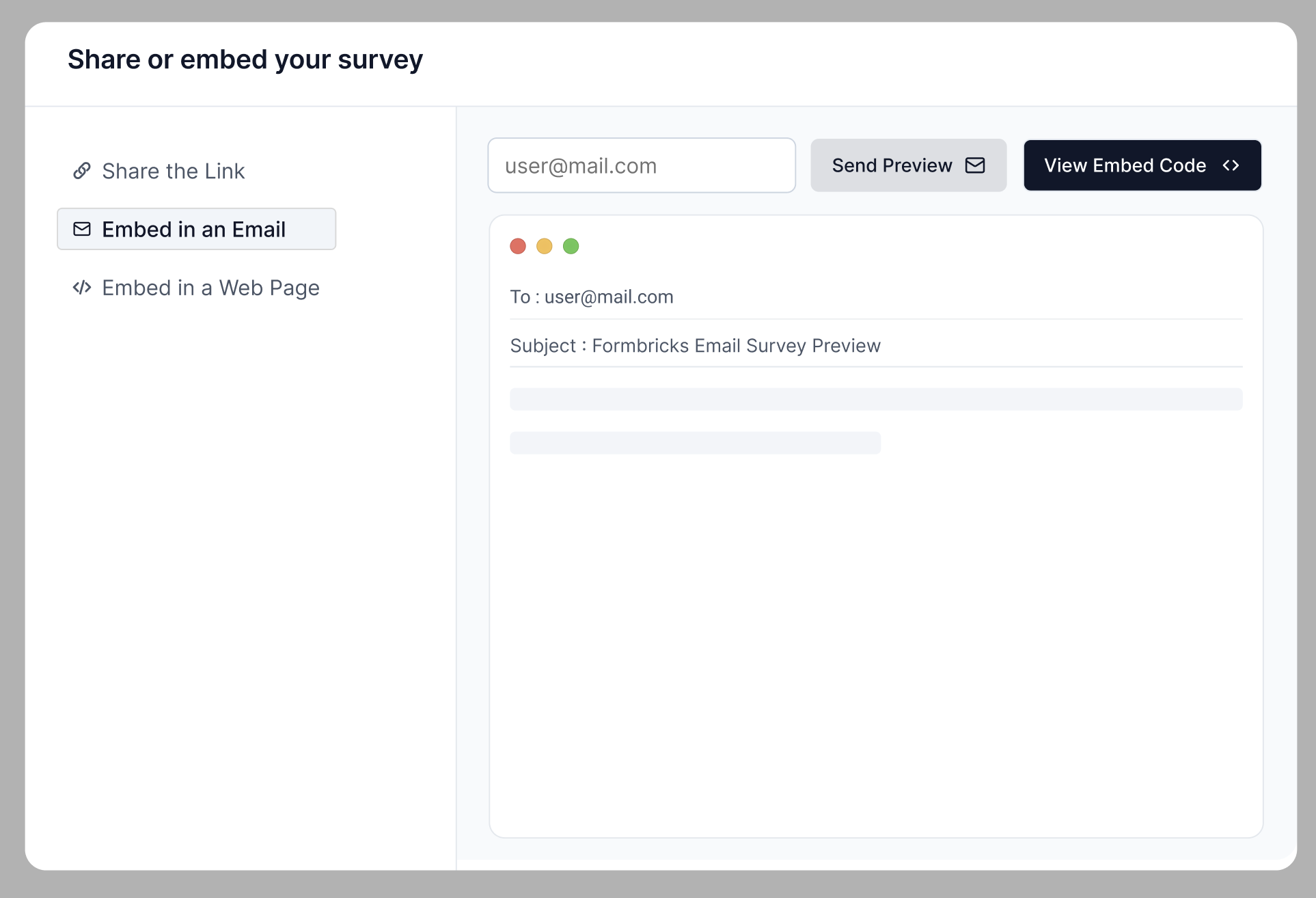The image size is (1316, 898).
Task: Click the code icon beside Embed in a Web Page
Action: (82, 287)
